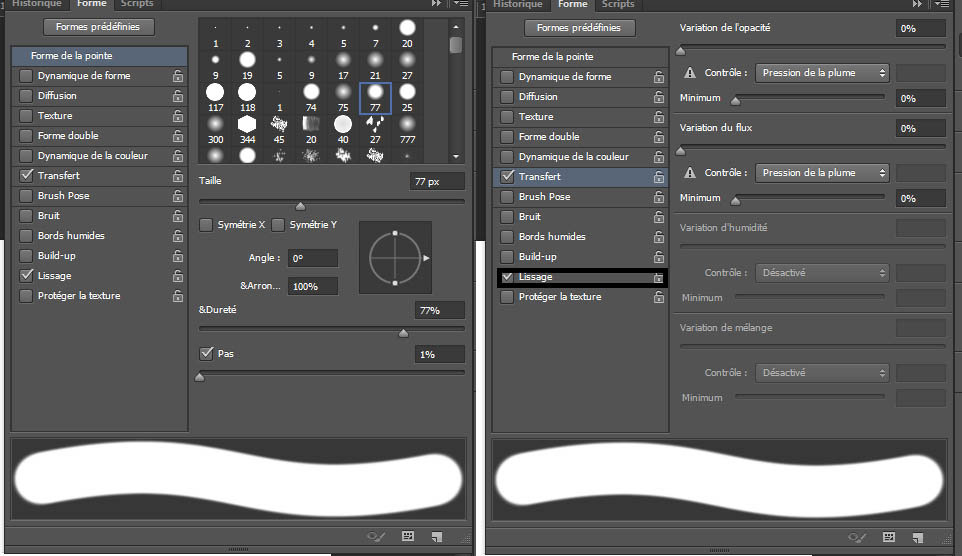The width and height of the screenshot is (962, 556).
Task: Open the Scripts tab in right panel
Action: click(x=618, y=5)
